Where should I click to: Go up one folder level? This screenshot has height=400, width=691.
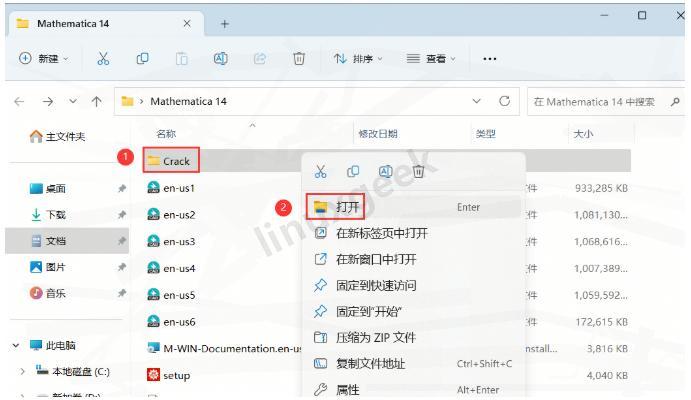(97, 102)
